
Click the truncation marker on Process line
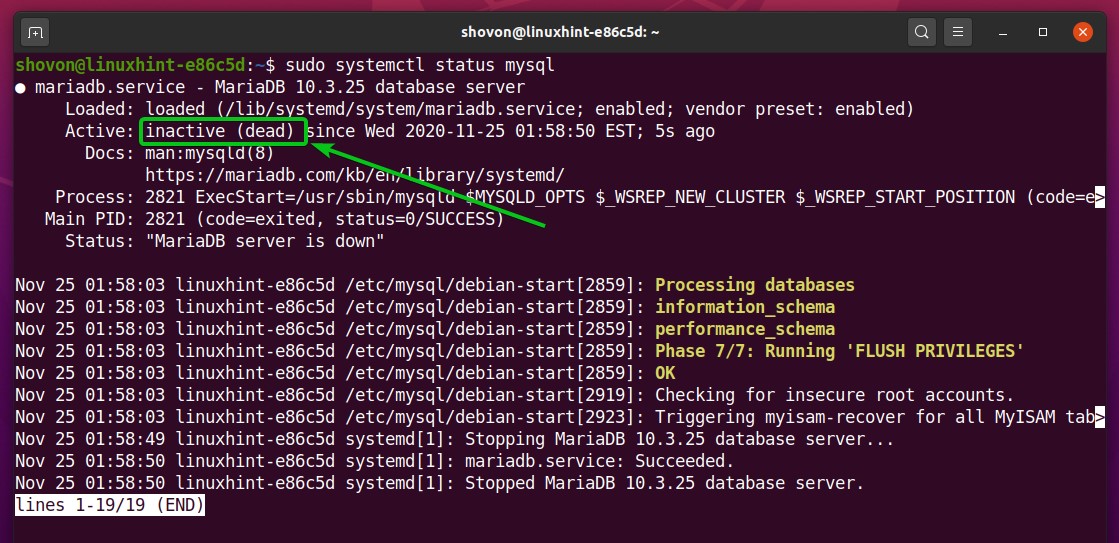click(x=1099, y=196)
